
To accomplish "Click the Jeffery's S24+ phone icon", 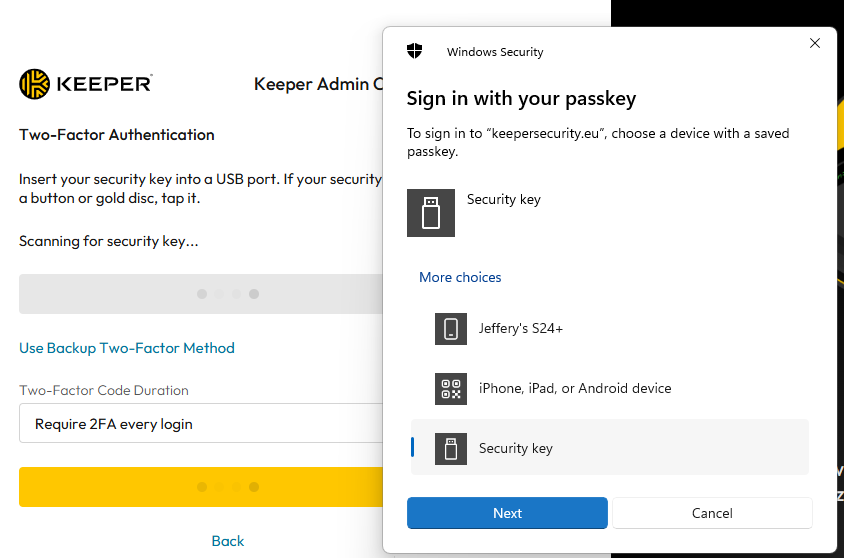I will pyautogui.click(x=451, y=329).
